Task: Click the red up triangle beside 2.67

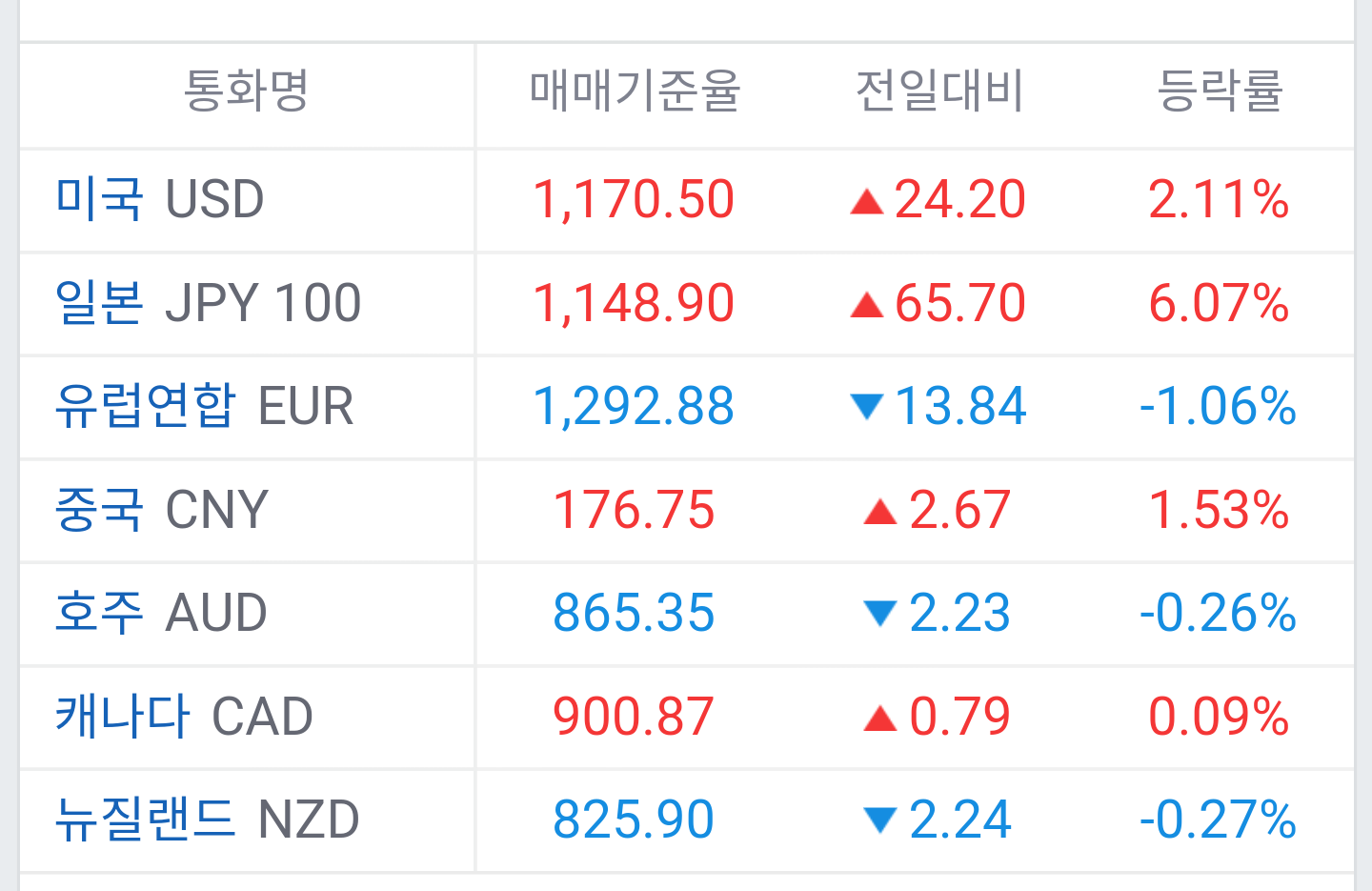Action: [x=879, y=513]
